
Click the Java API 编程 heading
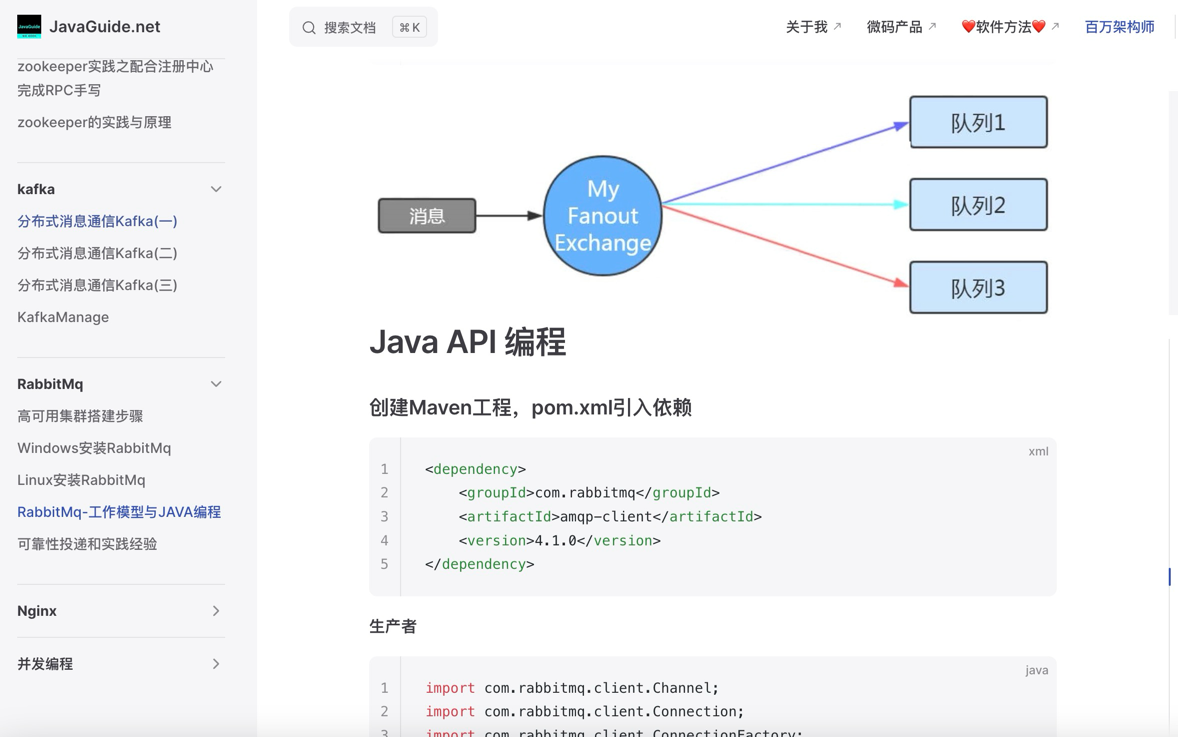(467, 342)
